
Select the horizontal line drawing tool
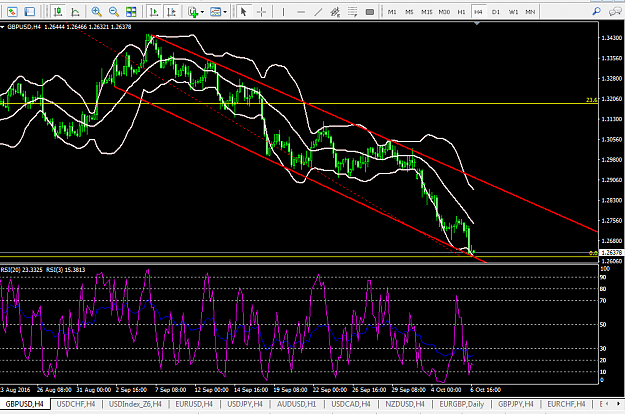point(301,12)
